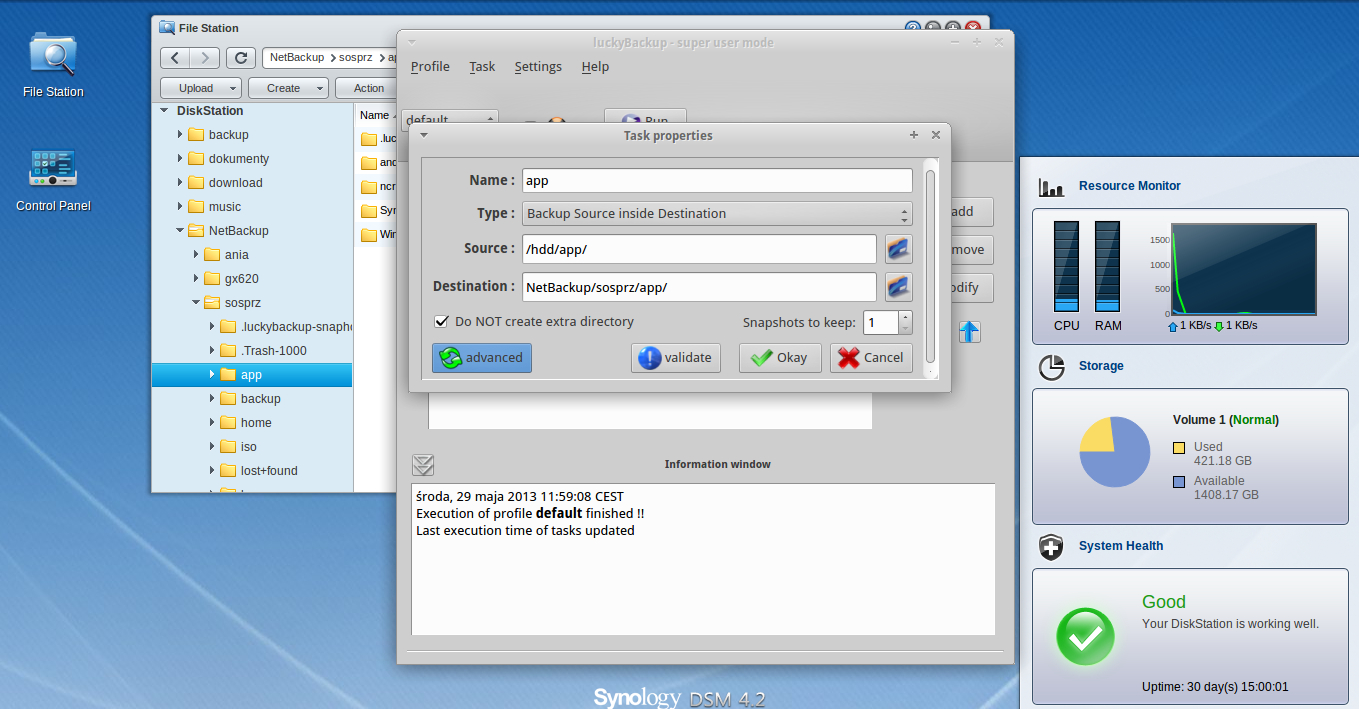Select the lost+found folder
The height and width of the screenshot is (709, 1359).
258,471
